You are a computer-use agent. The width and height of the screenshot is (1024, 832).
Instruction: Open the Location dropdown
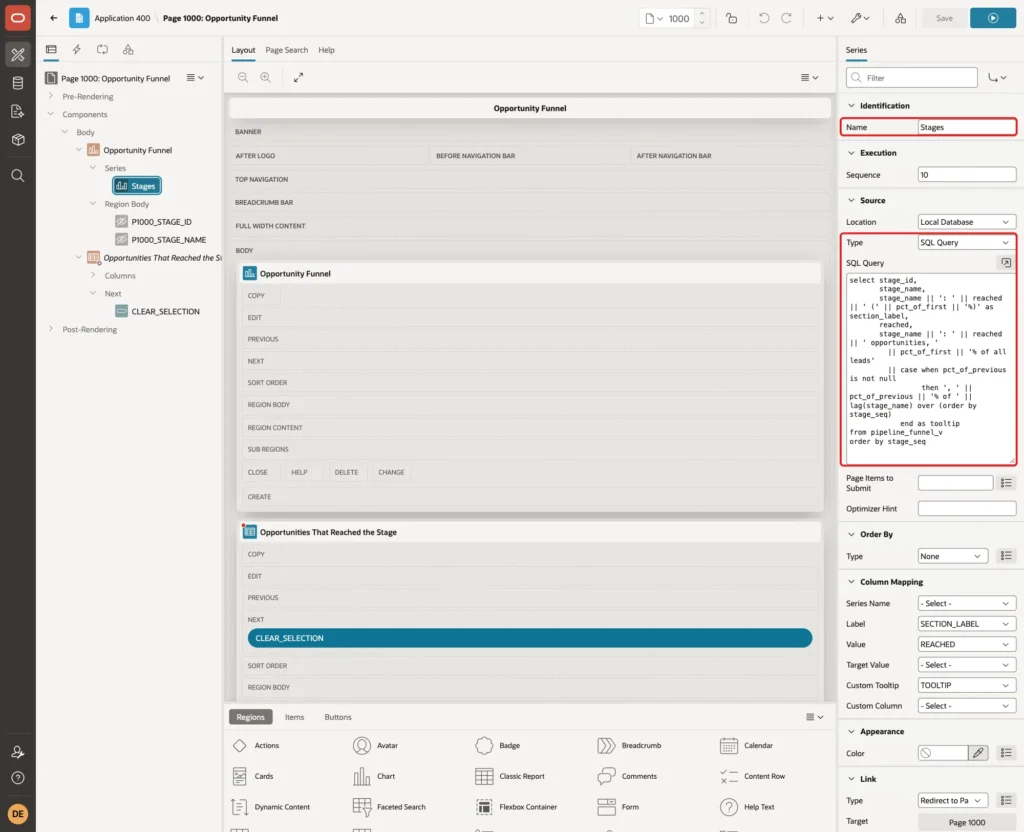[x=967, y=222]
